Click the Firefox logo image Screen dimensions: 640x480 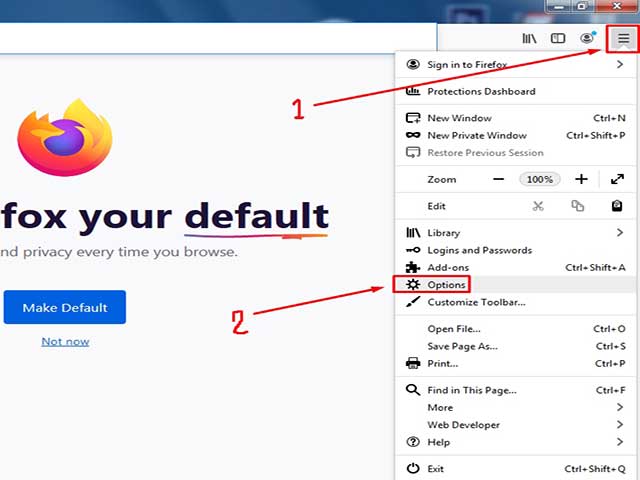pos(64,137)
